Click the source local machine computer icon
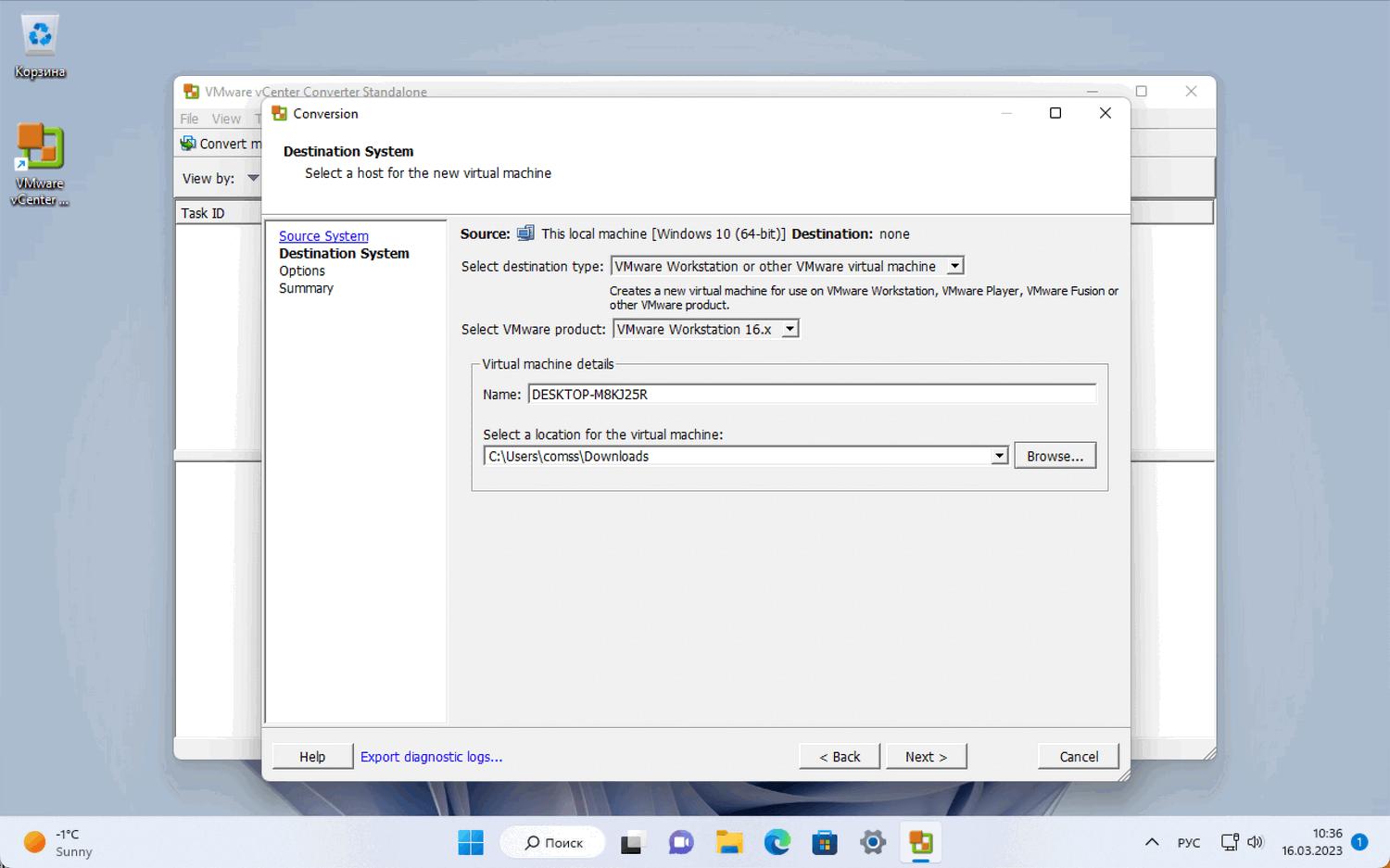 [525, 233]
